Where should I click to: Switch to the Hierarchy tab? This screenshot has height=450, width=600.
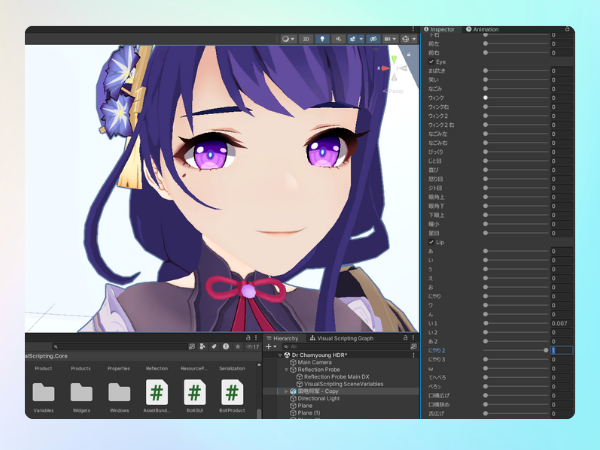pos(283,338)
